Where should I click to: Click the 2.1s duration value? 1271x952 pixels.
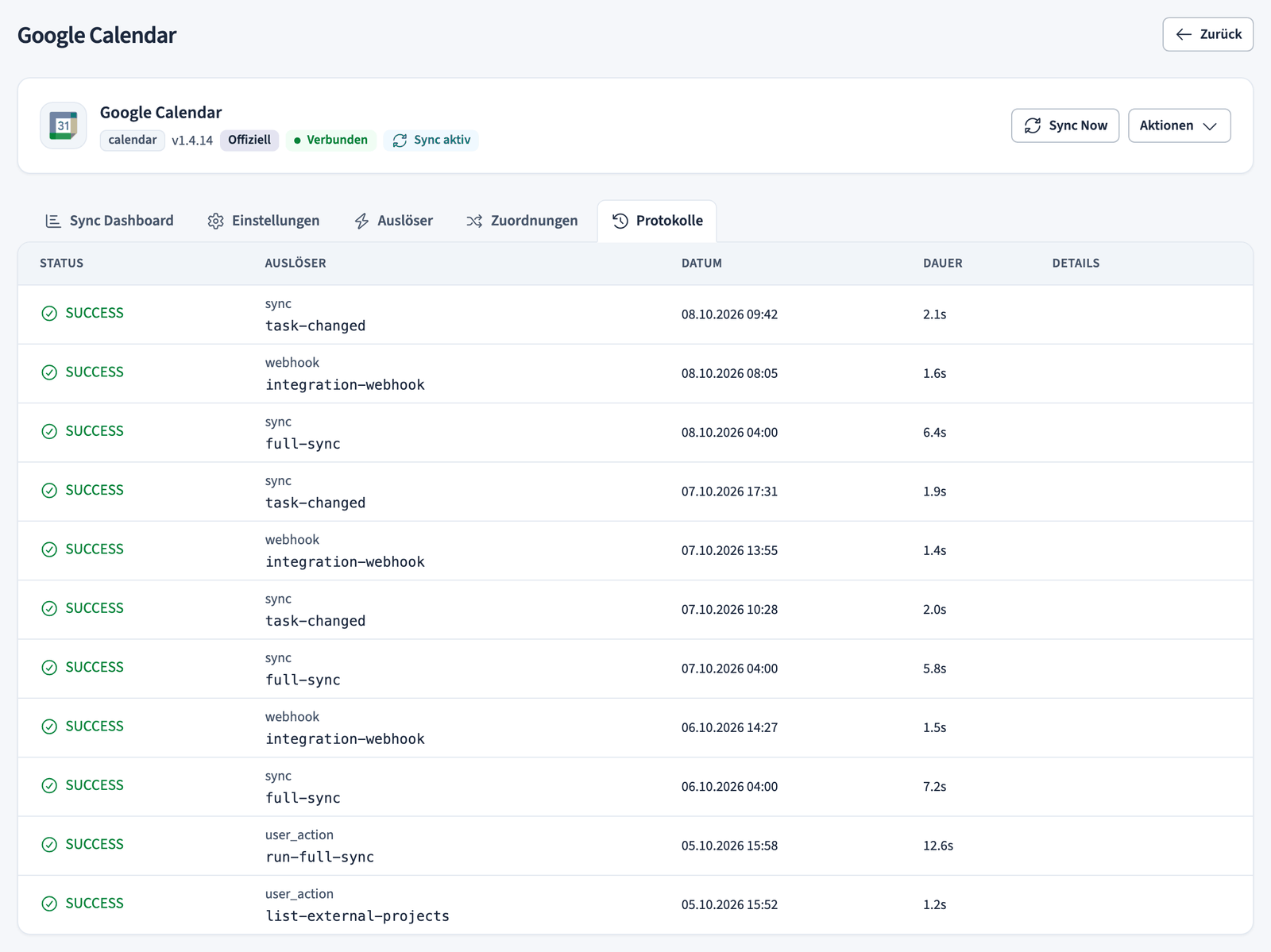pos(934,314)
